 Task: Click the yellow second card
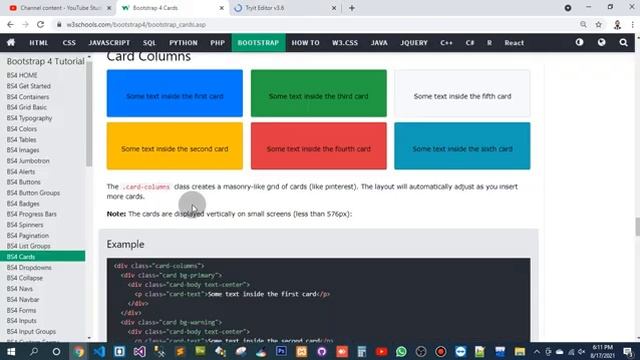click(175, 146)
